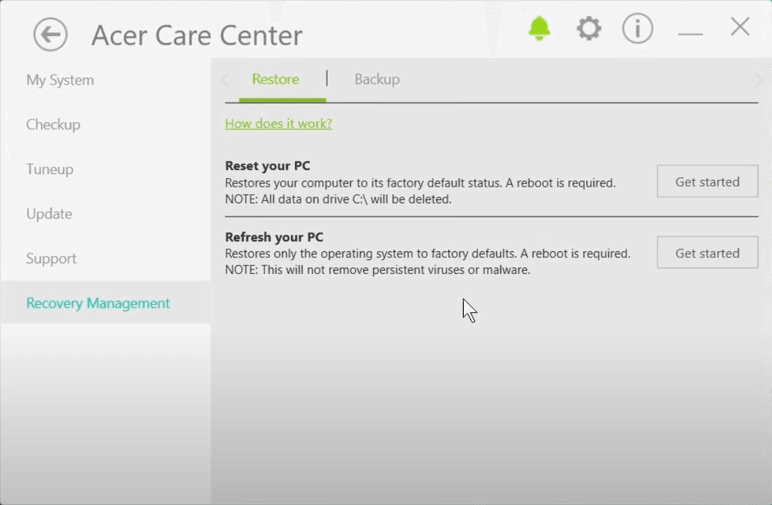Image resolution: width=772 pixels, height=505 pixels.
Task: Open My System in the sidebar
Action: 60,80
